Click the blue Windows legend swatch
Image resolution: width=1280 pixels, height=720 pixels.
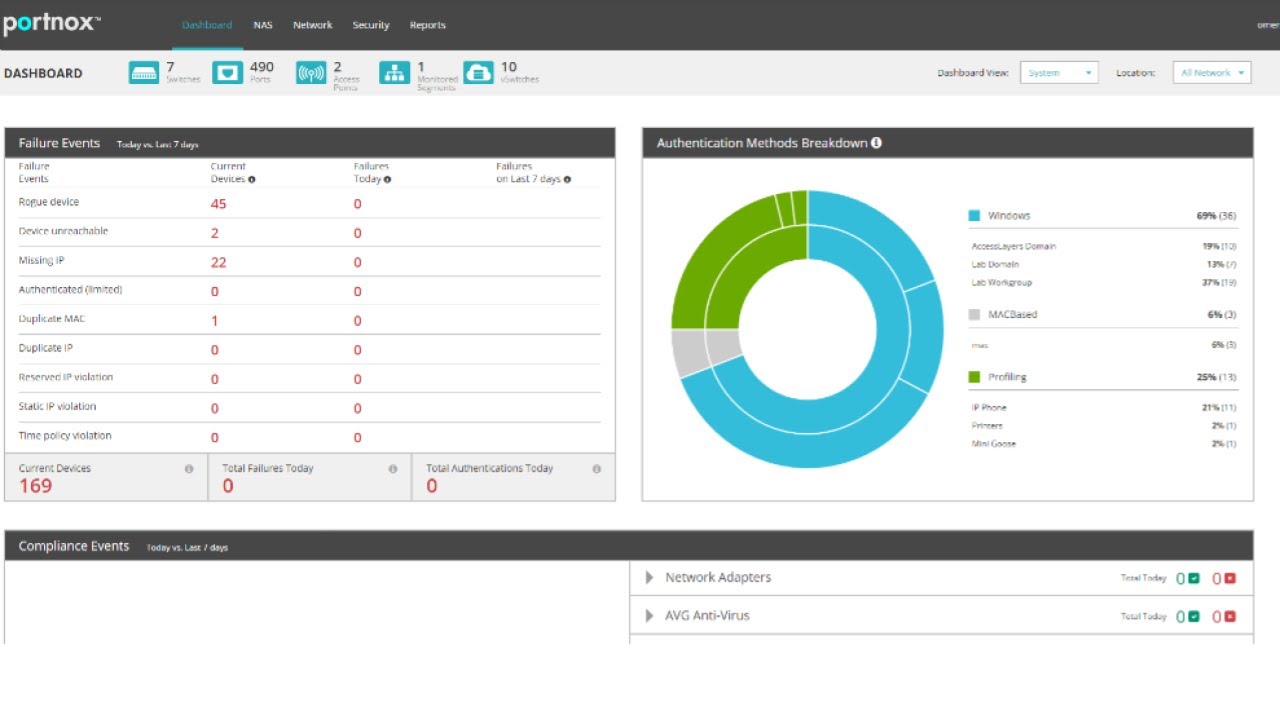click(x=974, y=216)
